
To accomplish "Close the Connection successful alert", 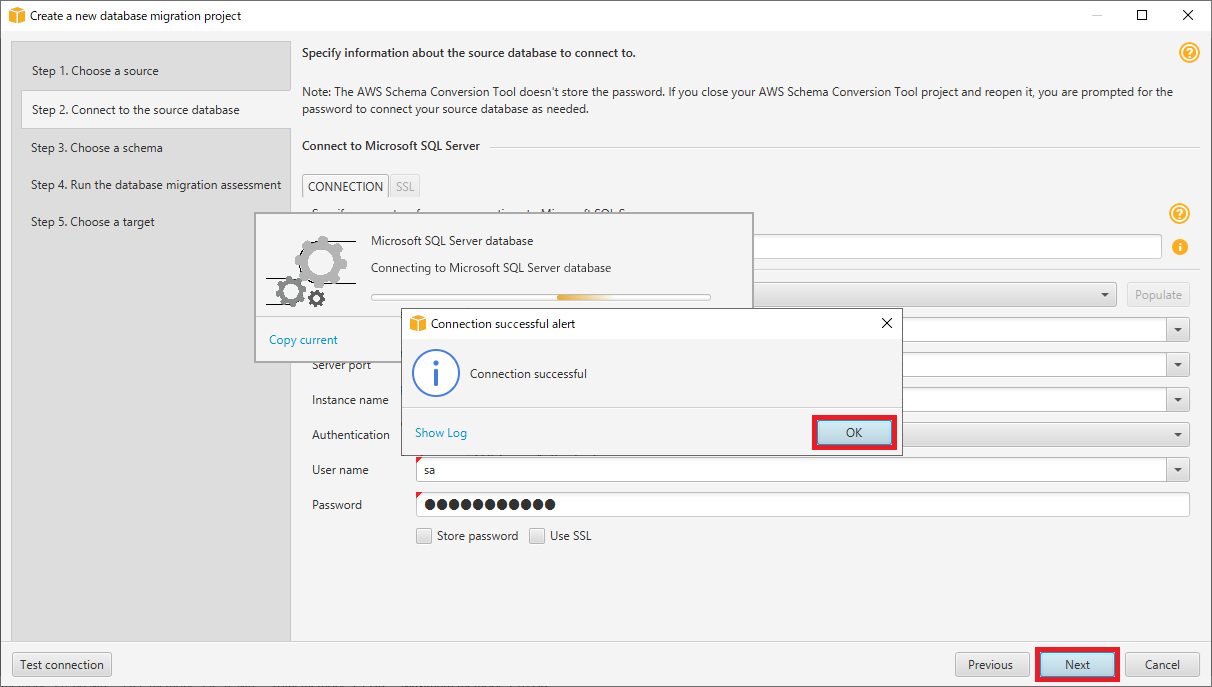I will (x=886, y=324).
